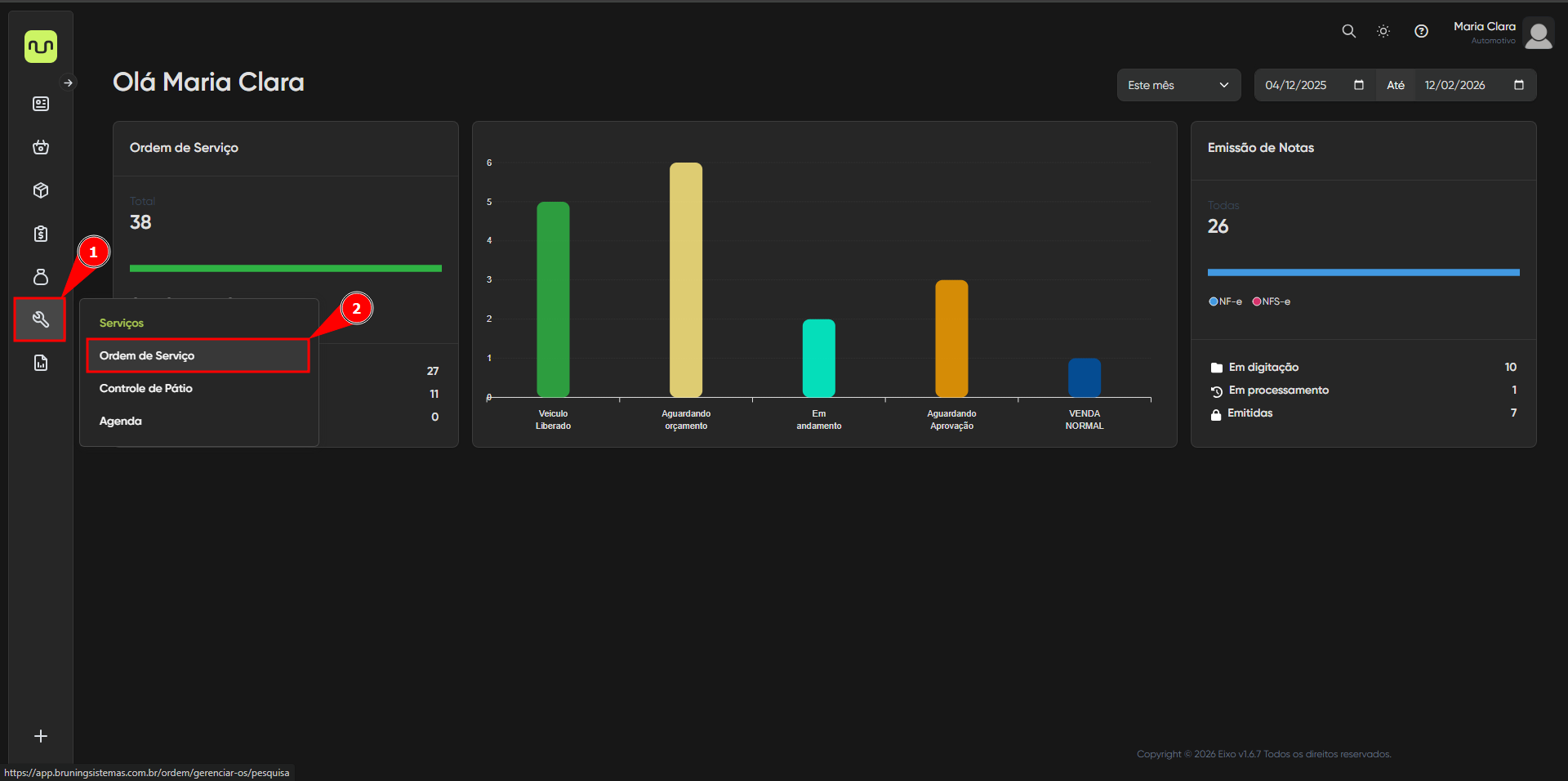Image resolution: width=1568 pixels, height=781 pixels.
Task: Click the wrench Serviços sidebar icon
Action: [41, 319]
